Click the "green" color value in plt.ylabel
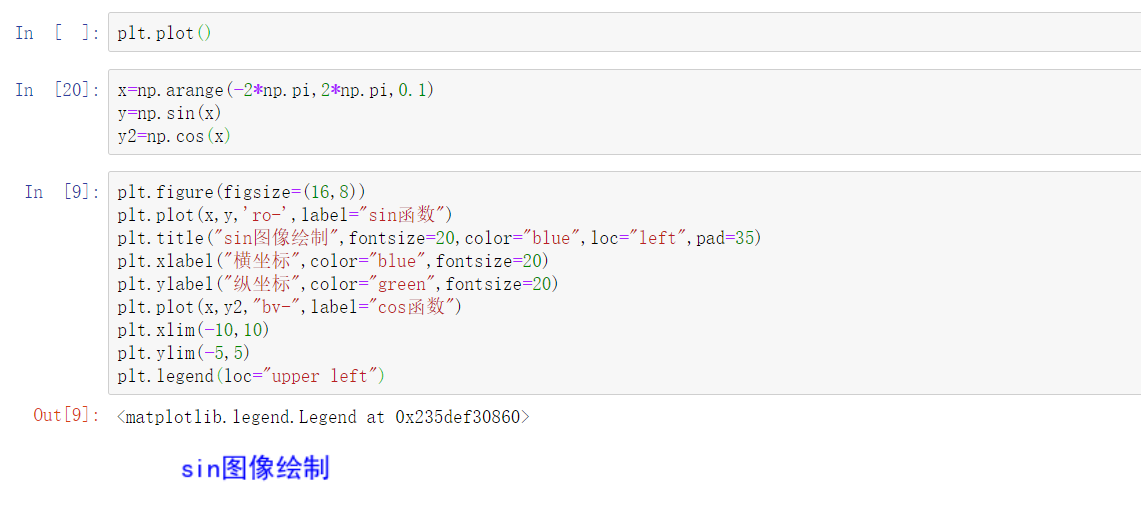This screenshot has height=509, width=1141. [401, 284]
